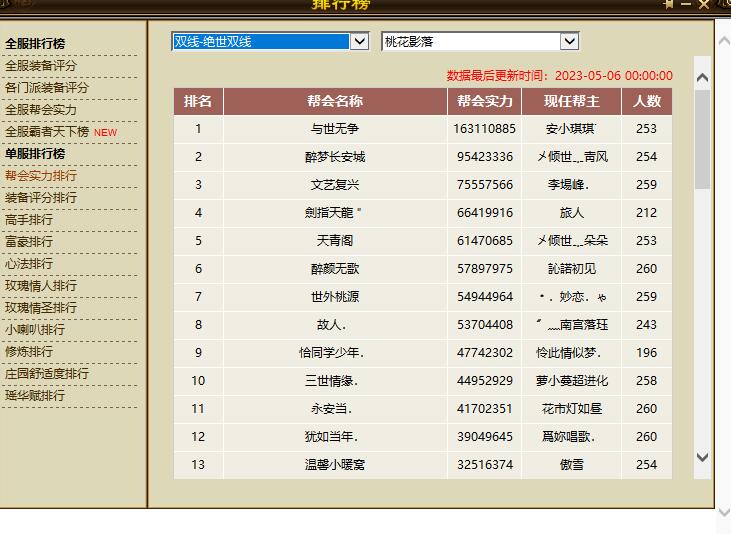731x534 pixels.
Task: Click strength value 95423336
Action: click(484, 157)
